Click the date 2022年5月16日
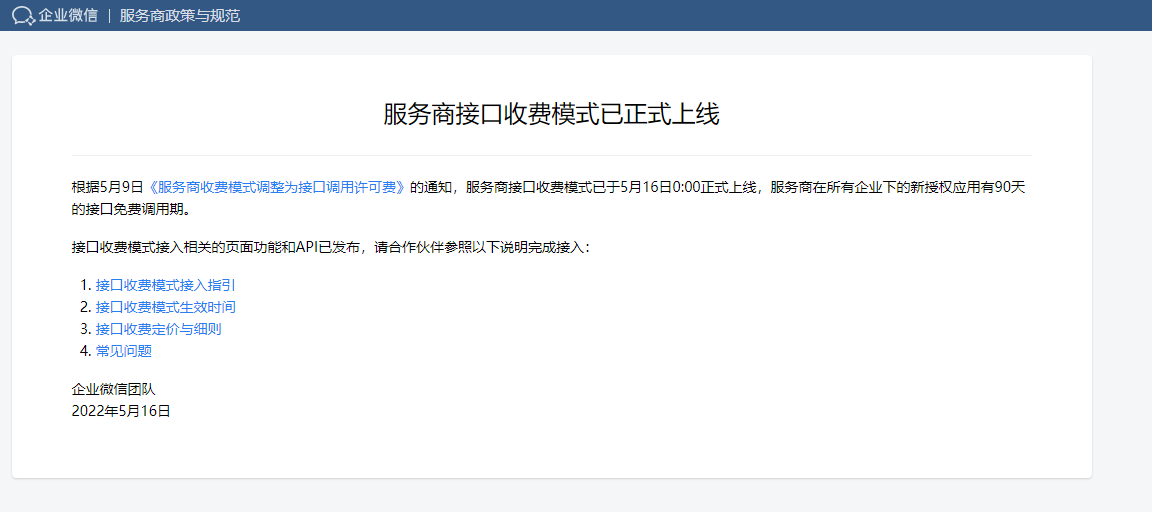This screenshot has width=1152, height=512. point(121,411)
